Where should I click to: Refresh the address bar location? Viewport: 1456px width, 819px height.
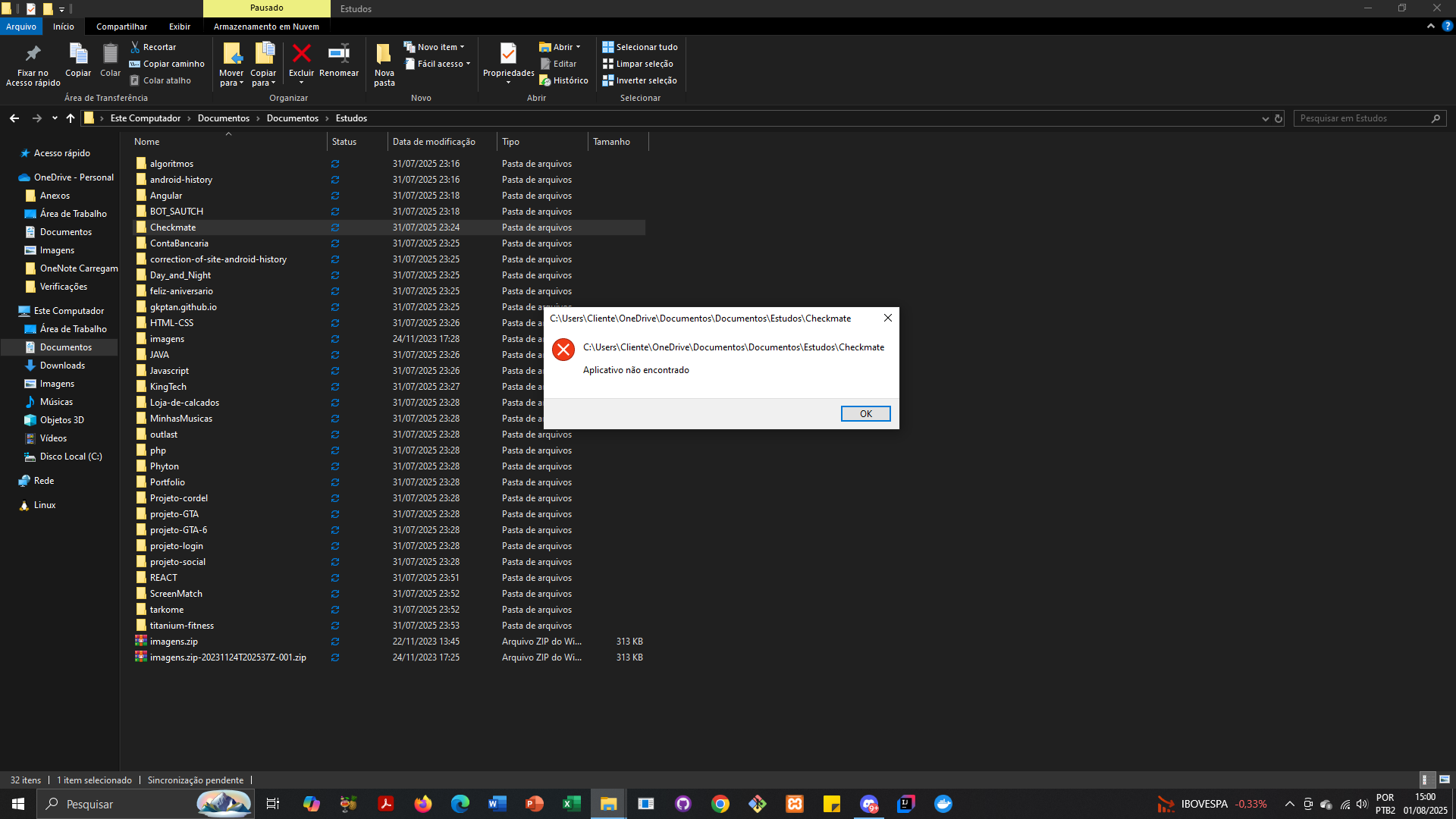coord(1279,118)
